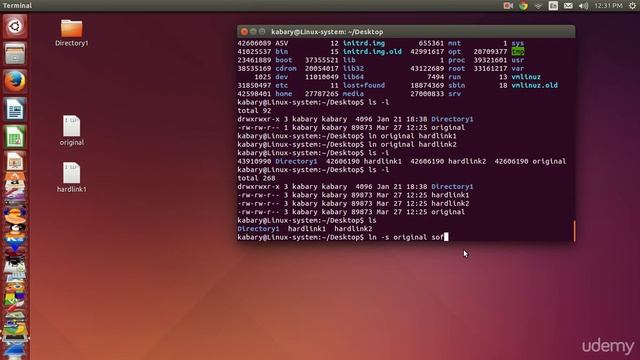Minimize the terminal window
Image resolution: width=640 pixels, height=360 pixels.
click(x=253, y=32)
